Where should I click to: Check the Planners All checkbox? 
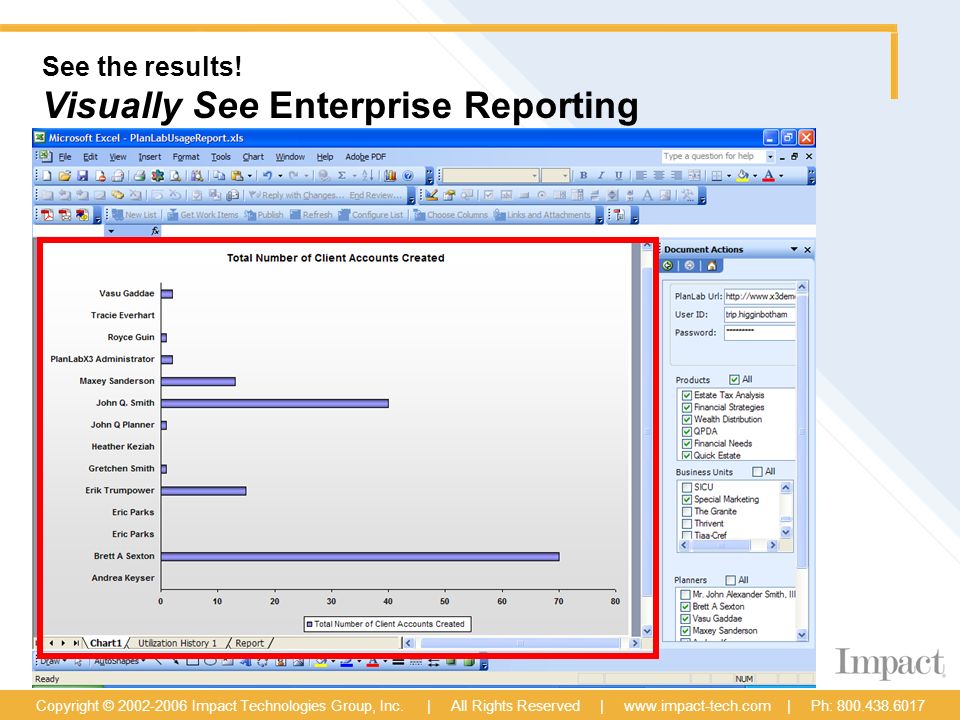(x=730, y=580)
